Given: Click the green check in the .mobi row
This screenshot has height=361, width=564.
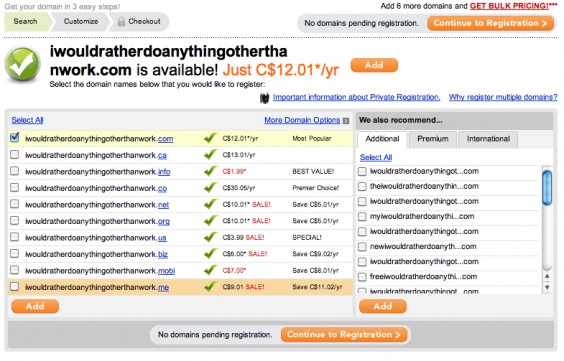Looking at the screenshot, I should 210,270.
